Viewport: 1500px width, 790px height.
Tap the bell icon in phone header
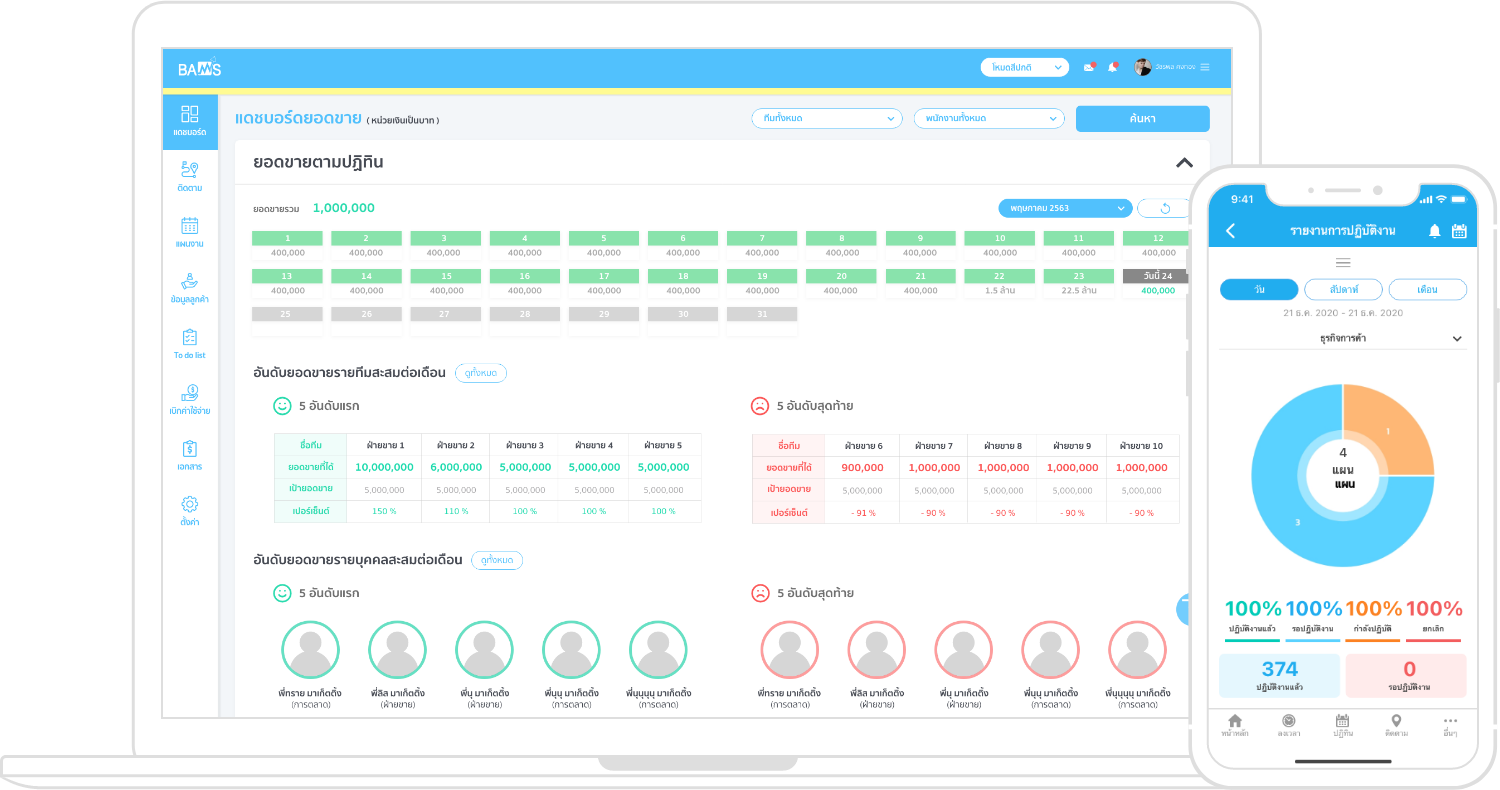(1434, 231)
